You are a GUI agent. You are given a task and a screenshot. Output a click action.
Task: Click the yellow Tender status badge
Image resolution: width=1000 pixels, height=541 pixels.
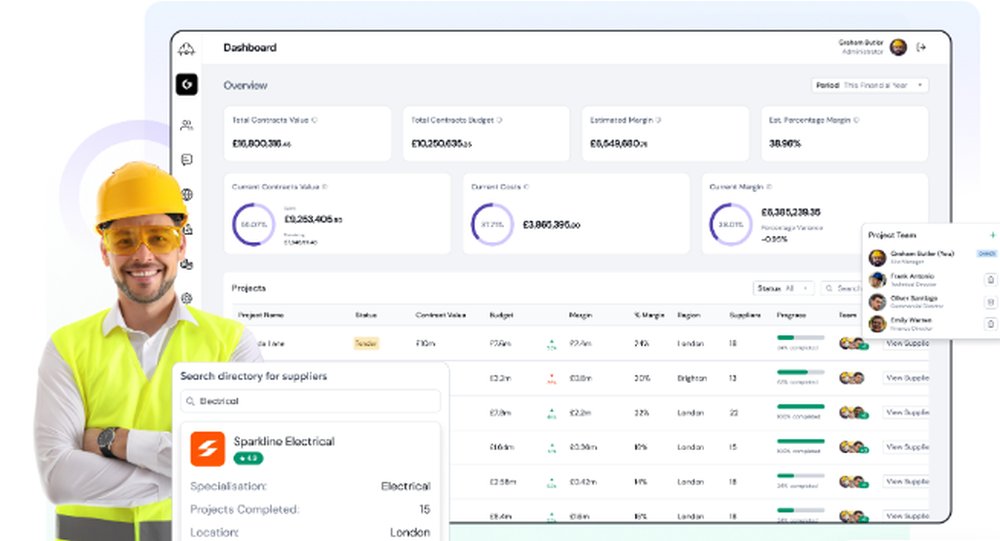366,343
